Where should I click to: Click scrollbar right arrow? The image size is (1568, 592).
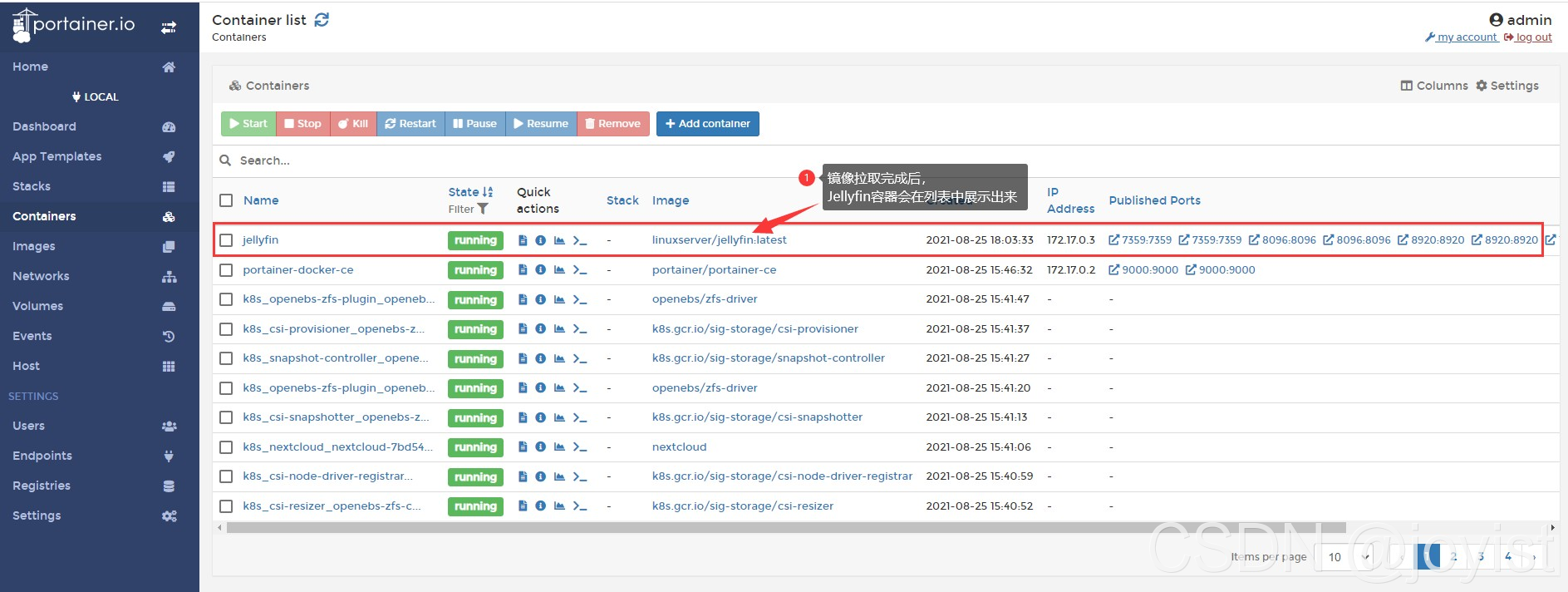1552,527
